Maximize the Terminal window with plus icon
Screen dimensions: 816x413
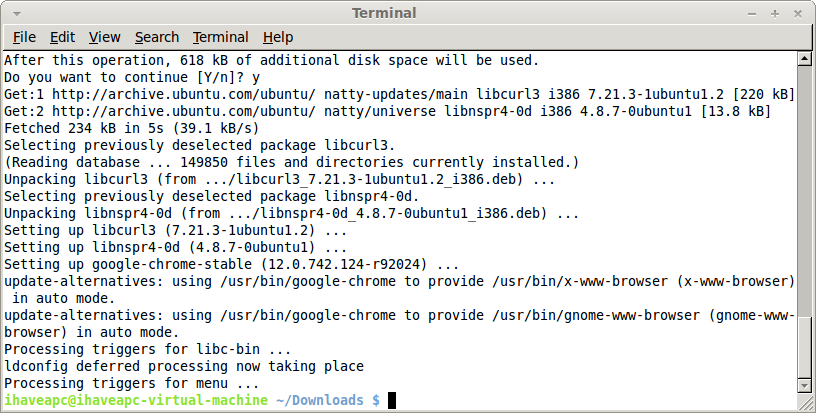pyautogui.click(x=775, y=14)
